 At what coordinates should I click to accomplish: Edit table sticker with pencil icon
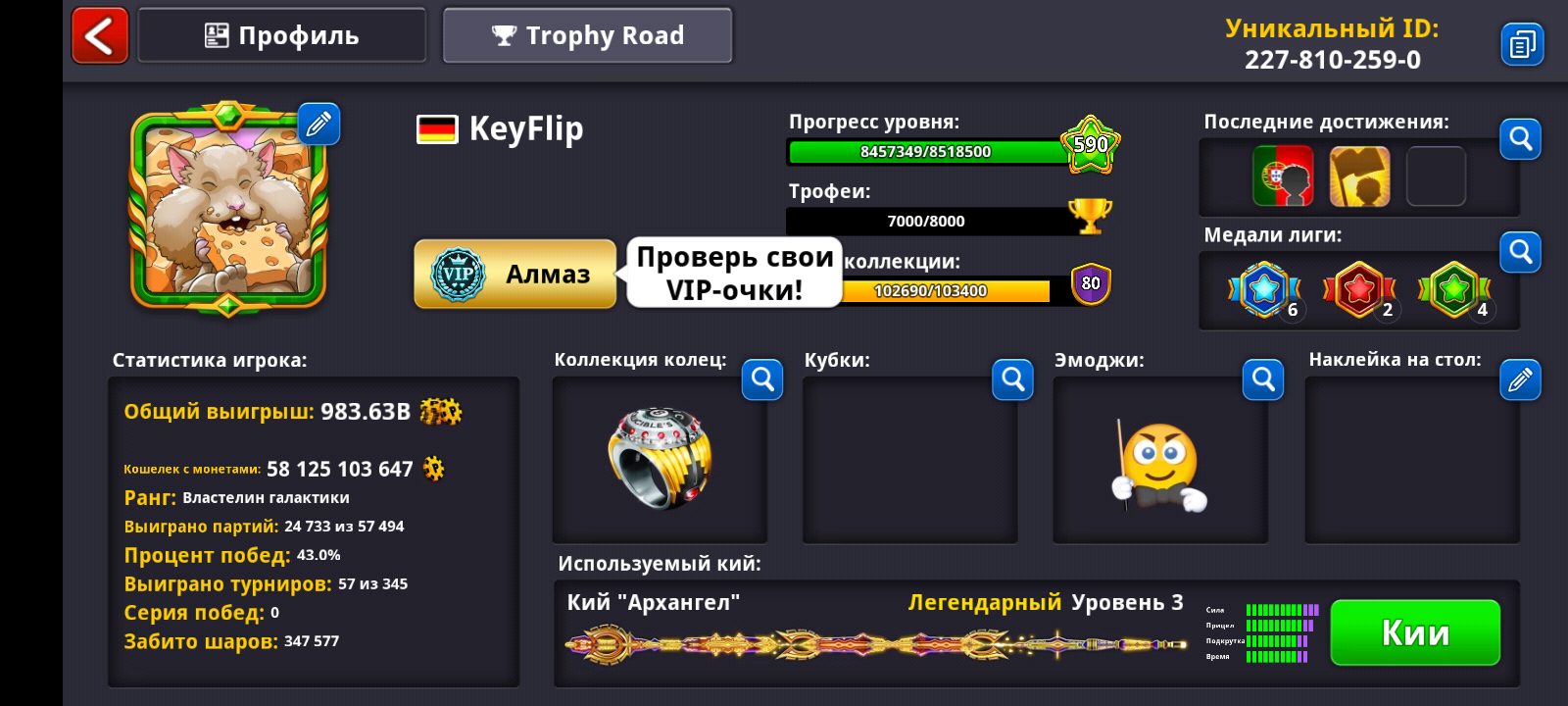pyautogui.click(x=1520, y=379)
